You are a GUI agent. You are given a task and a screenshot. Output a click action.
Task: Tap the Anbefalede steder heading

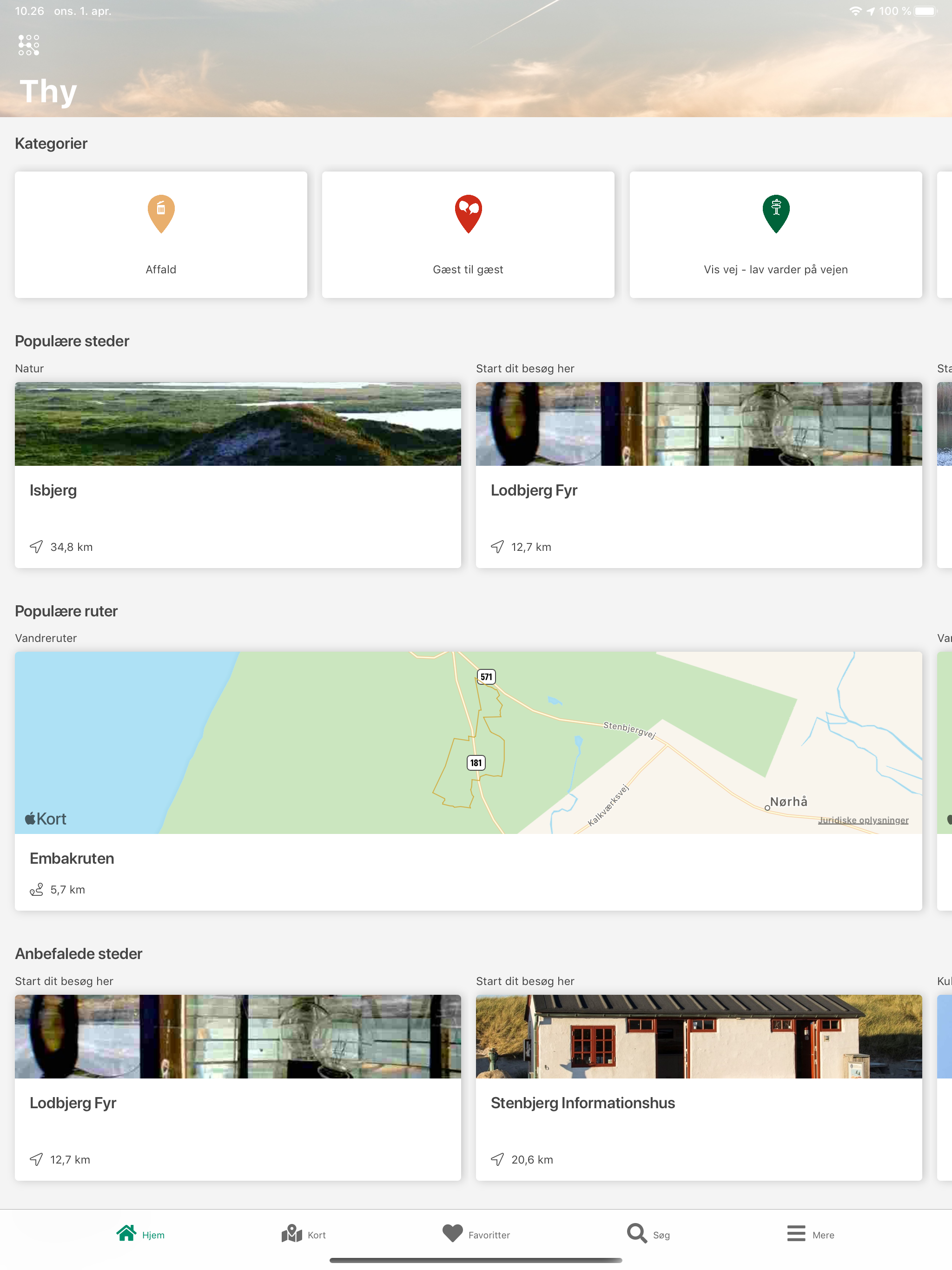[79, 953]
